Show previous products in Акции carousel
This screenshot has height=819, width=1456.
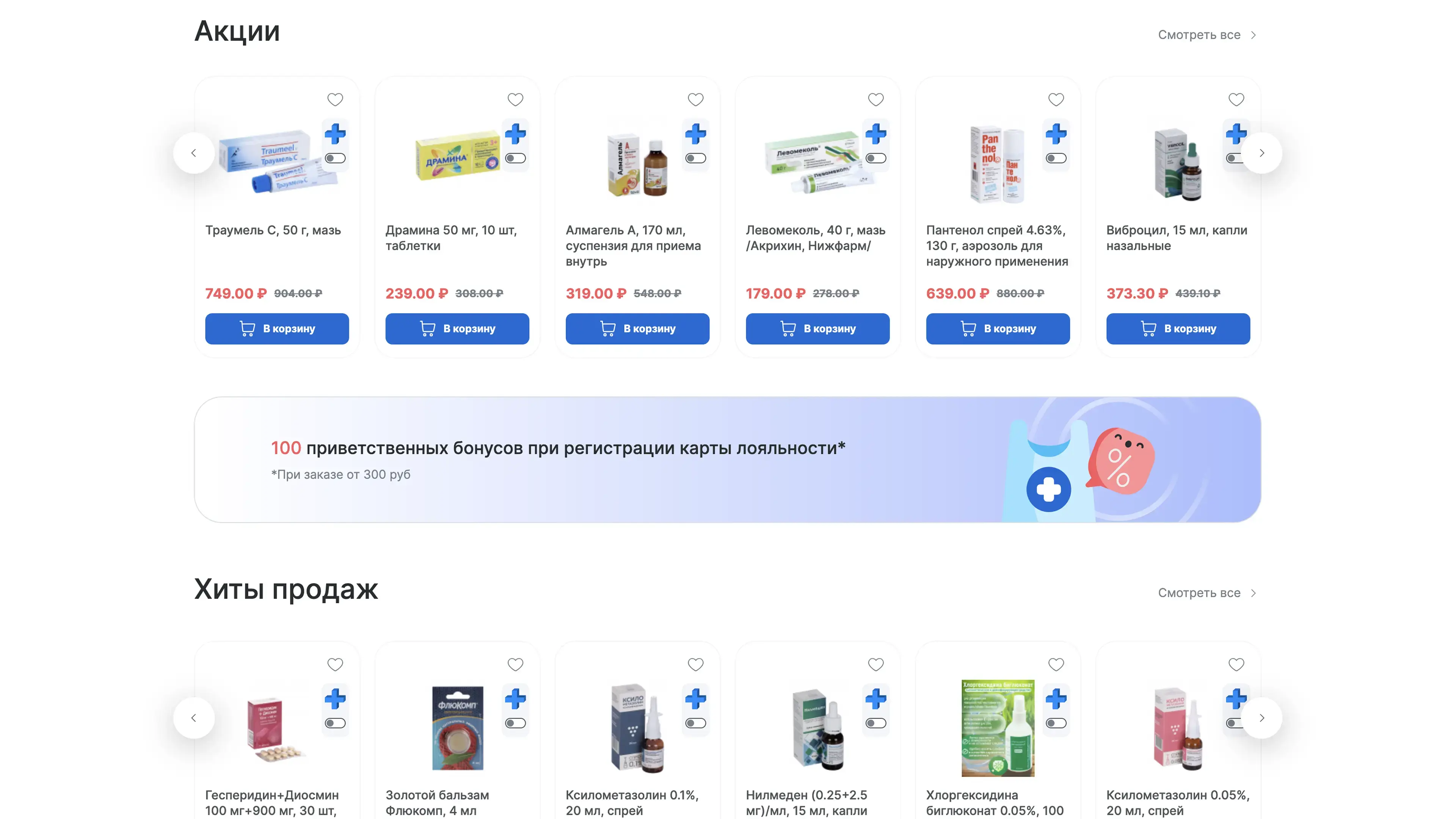click(194, 153)
